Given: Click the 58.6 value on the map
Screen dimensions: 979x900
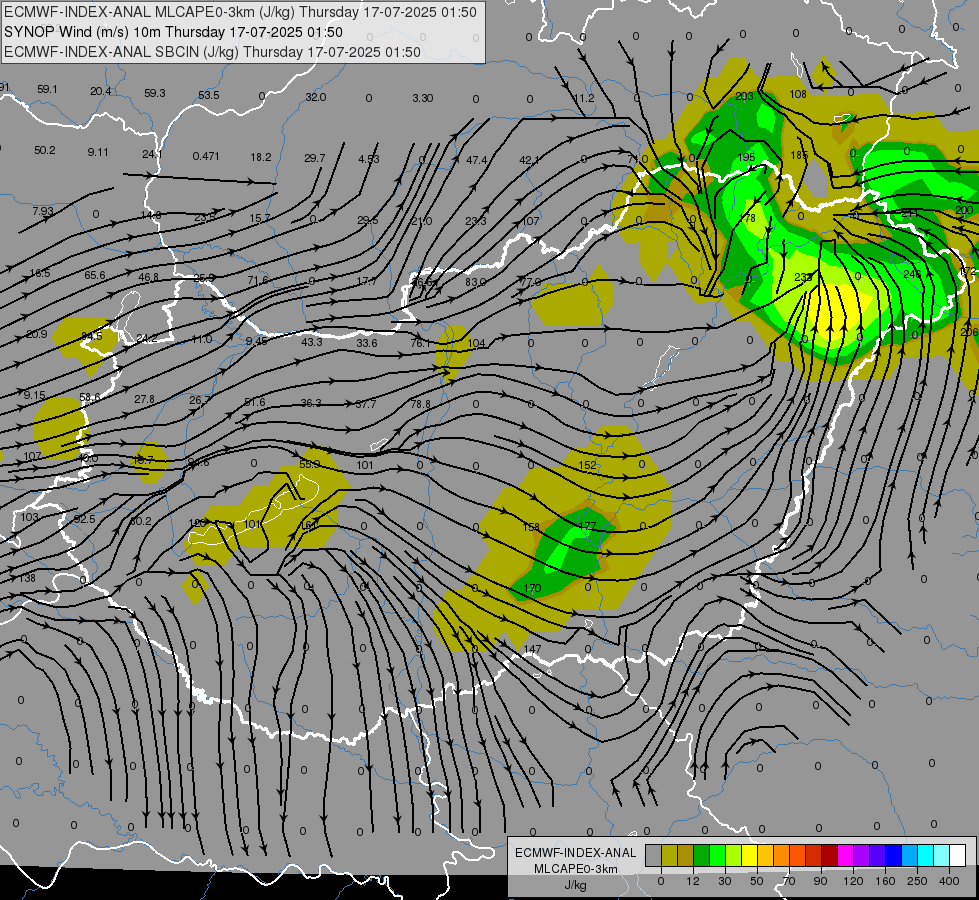Looking at the screenshot, I should click(x=90, y=398).
